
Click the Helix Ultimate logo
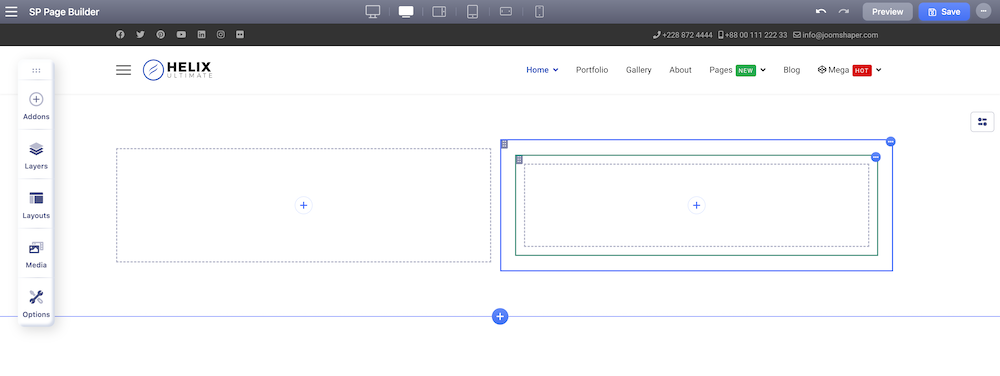[x=177, y=69]
